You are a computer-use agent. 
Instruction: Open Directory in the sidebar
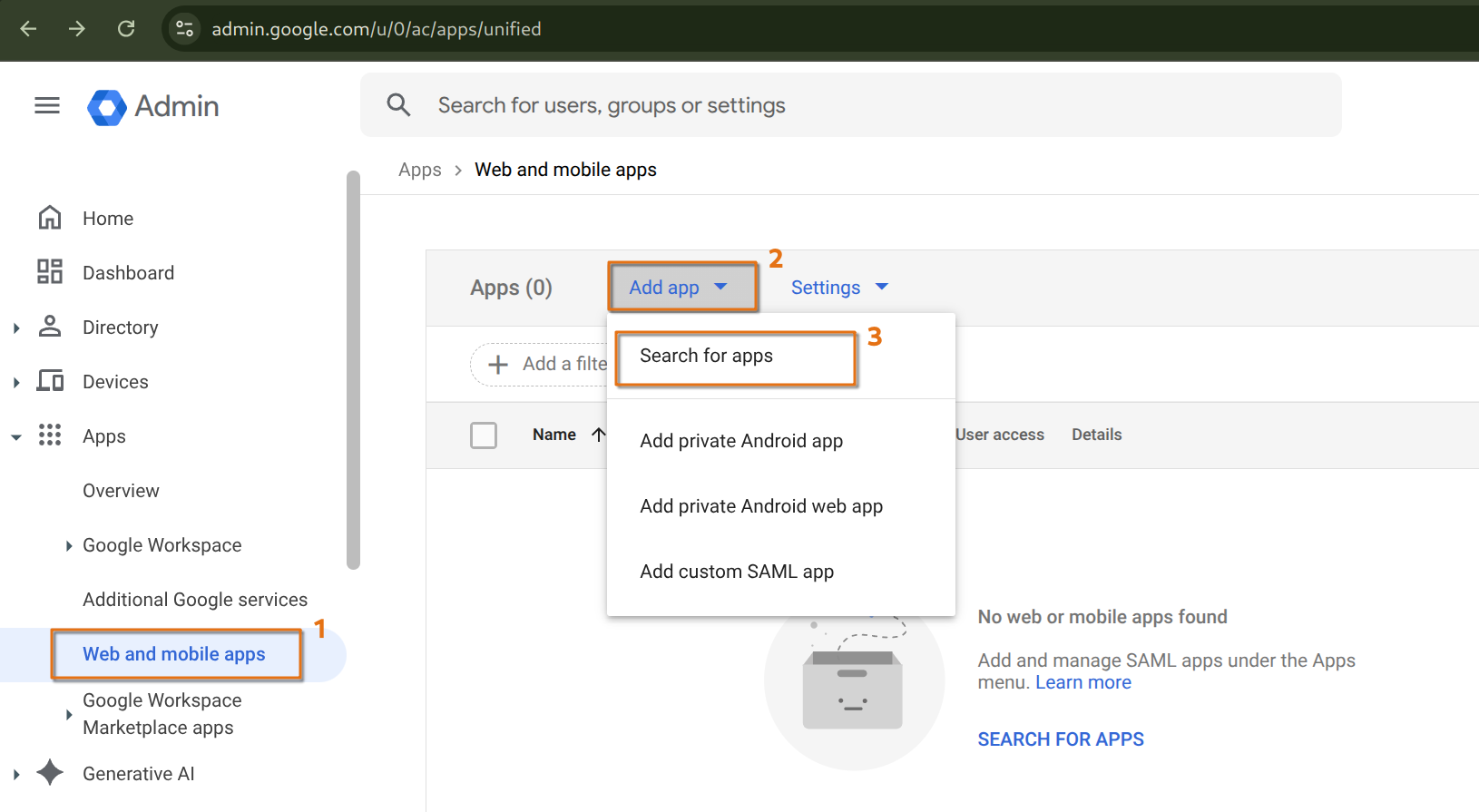tap(120, 328)
